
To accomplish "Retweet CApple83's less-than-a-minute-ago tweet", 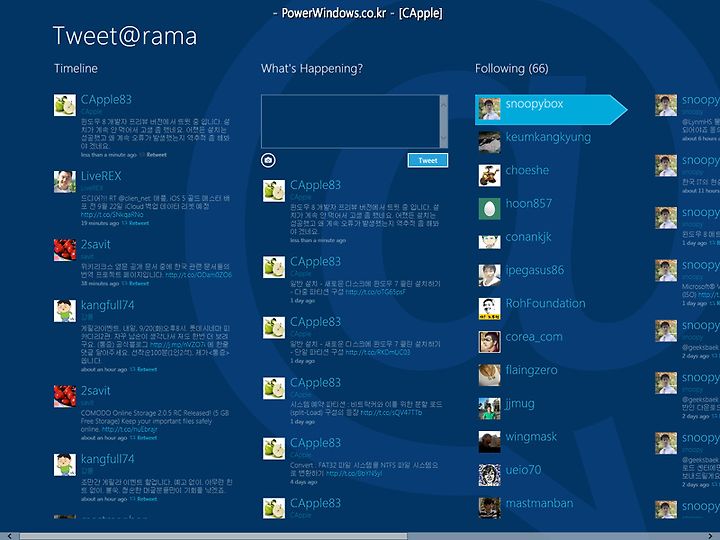I will 156,155.
